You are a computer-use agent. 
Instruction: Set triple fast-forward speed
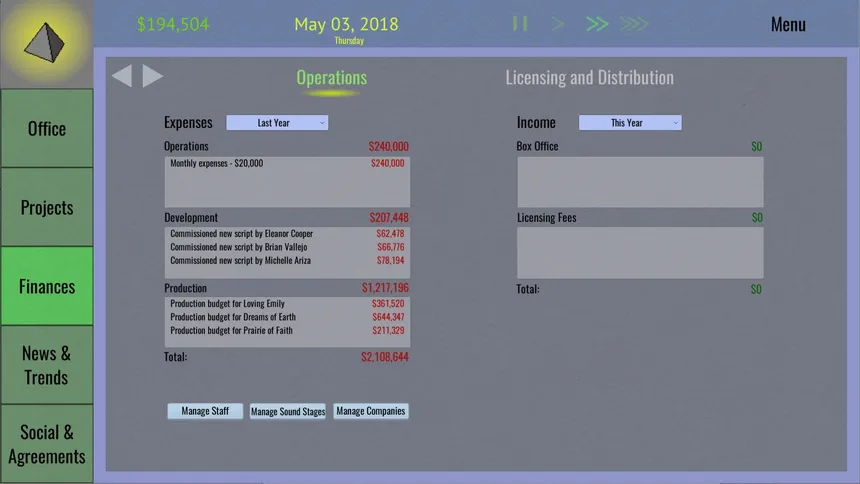pos(634,24)
